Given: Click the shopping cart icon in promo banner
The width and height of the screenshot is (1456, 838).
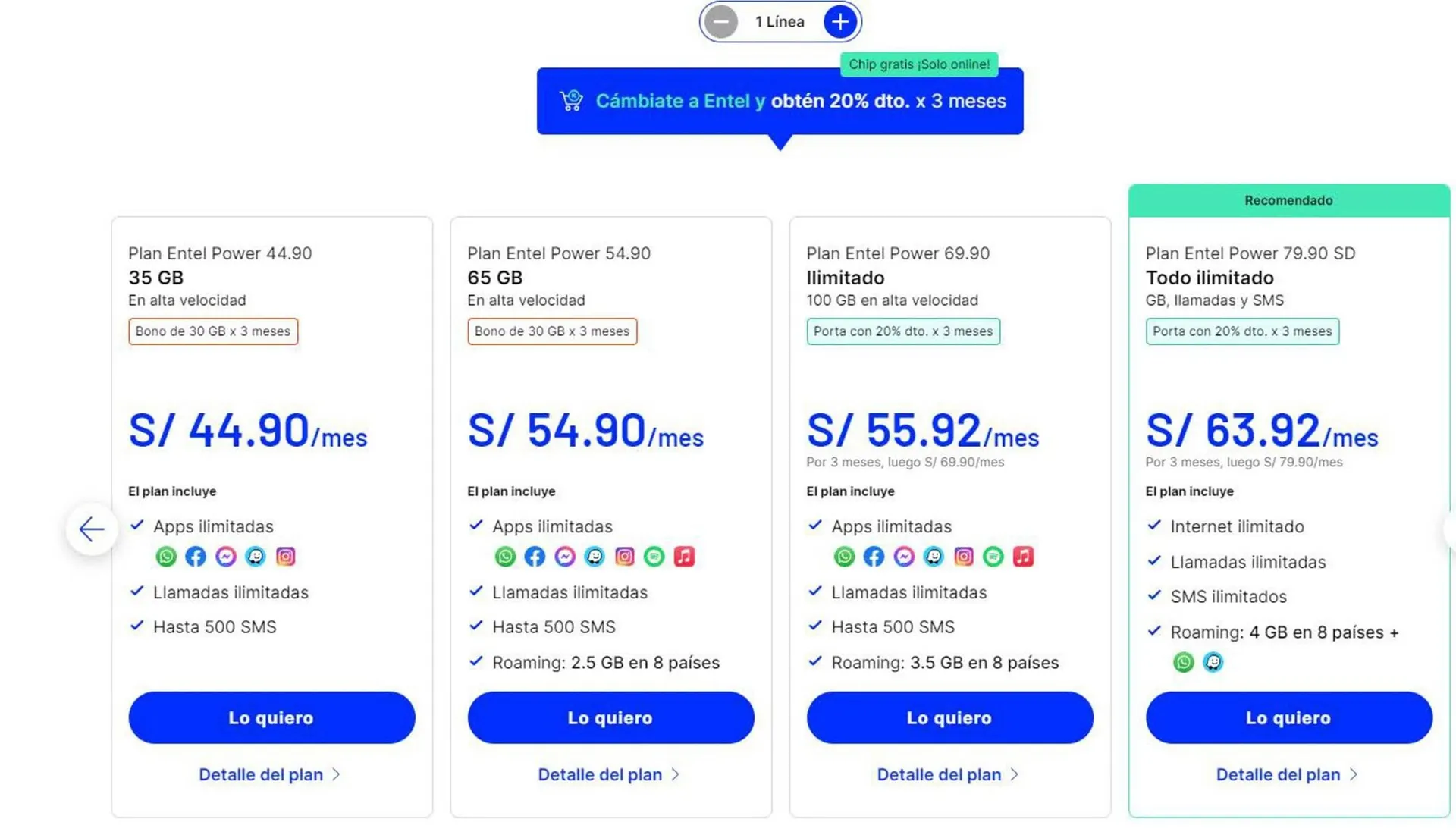Looking at the screenshot, I should point(571,101).
